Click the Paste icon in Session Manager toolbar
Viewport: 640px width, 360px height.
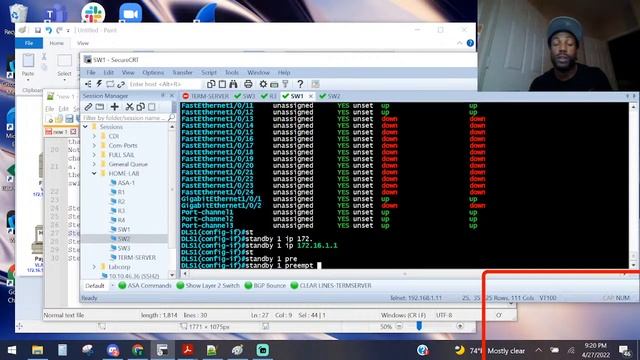[151, 107]
